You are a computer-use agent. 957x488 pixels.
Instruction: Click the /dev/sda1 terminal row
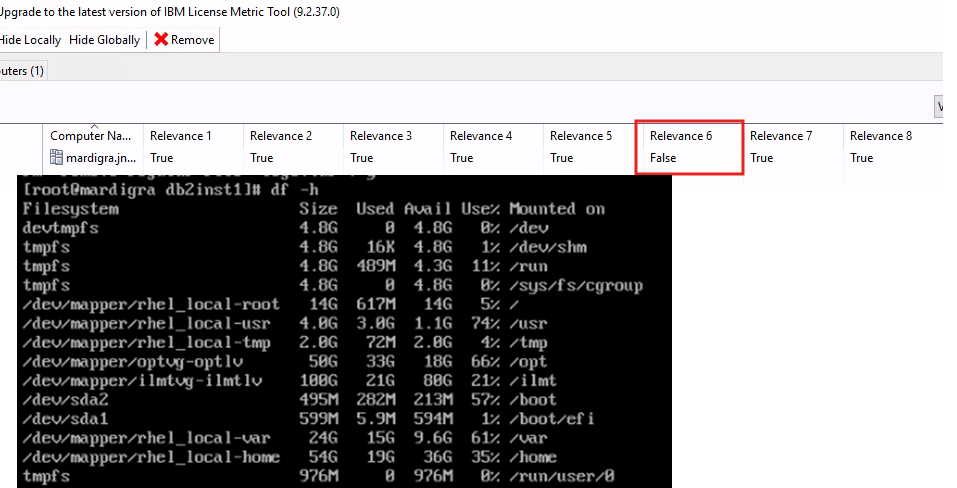[x=308, y=418]
